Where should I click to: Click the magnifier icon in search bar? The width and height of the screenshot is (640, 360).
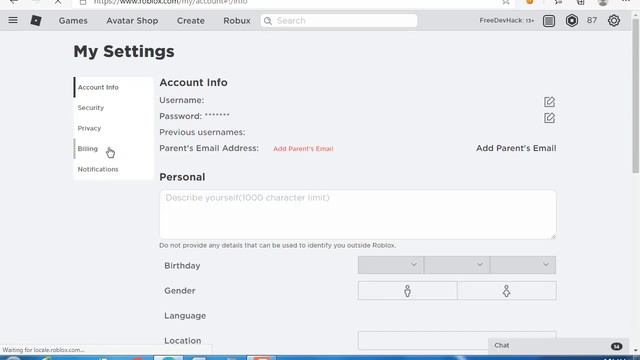268,21
